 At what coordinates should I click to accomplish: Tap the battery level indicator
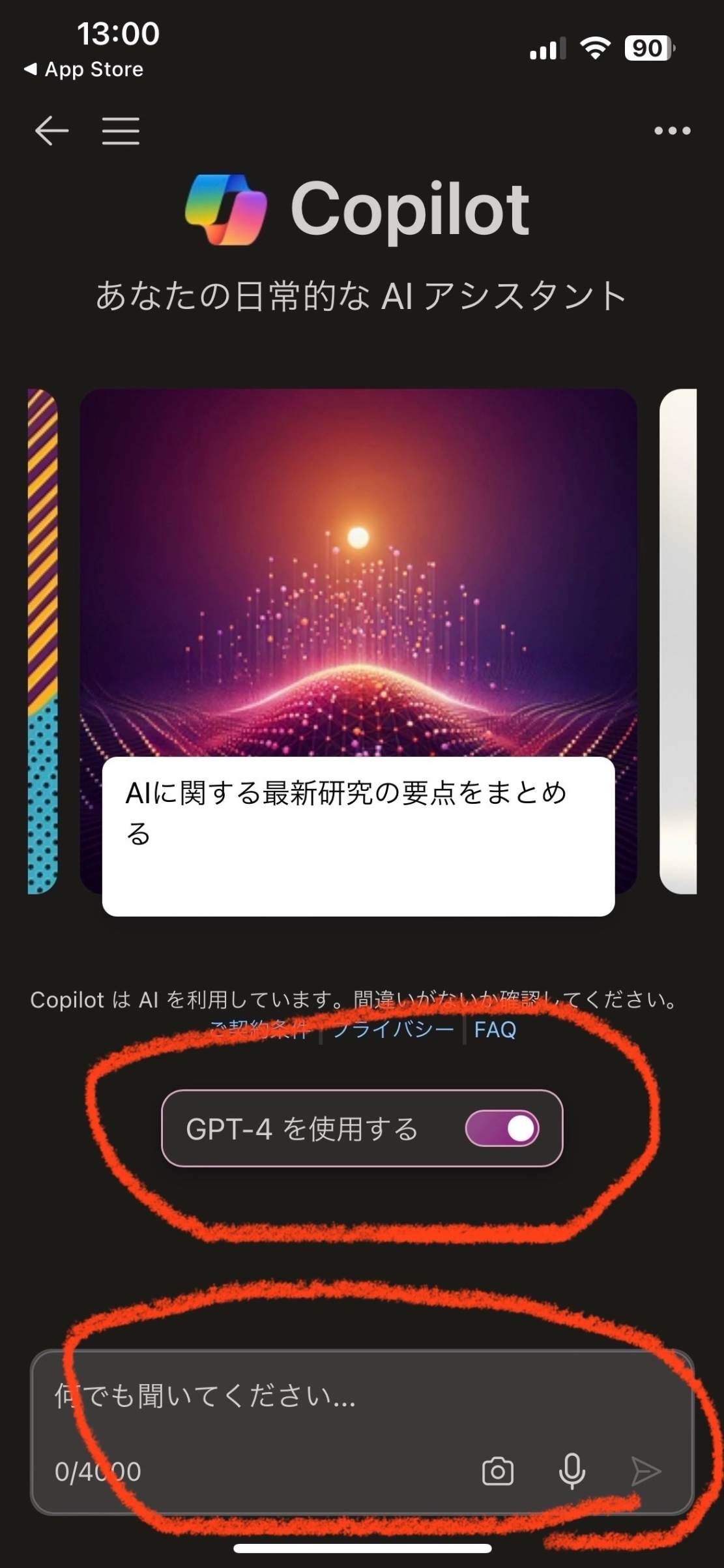[x=650, y=48]
